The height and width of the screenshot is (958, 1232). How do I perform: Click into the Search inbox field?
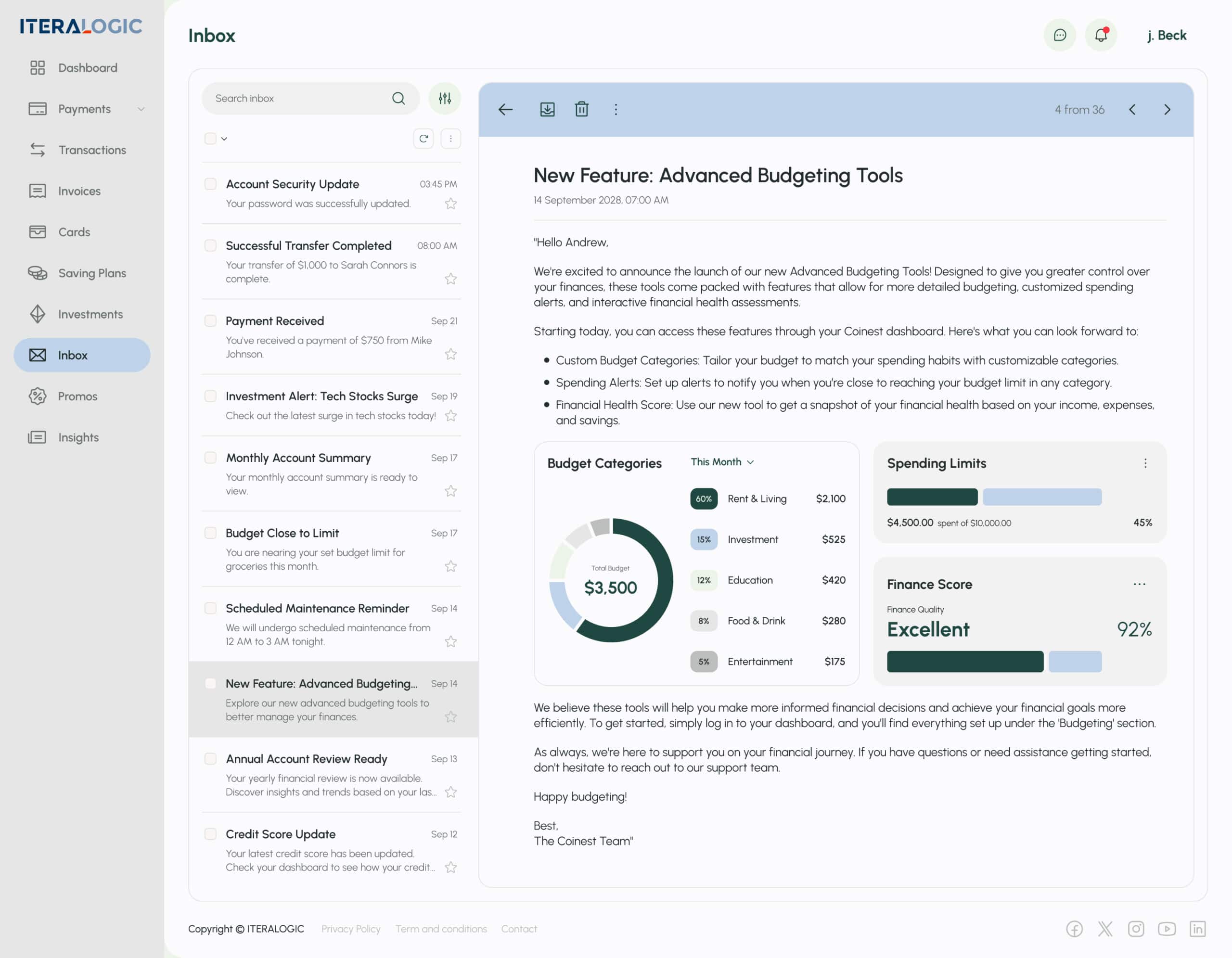[299, 99]
